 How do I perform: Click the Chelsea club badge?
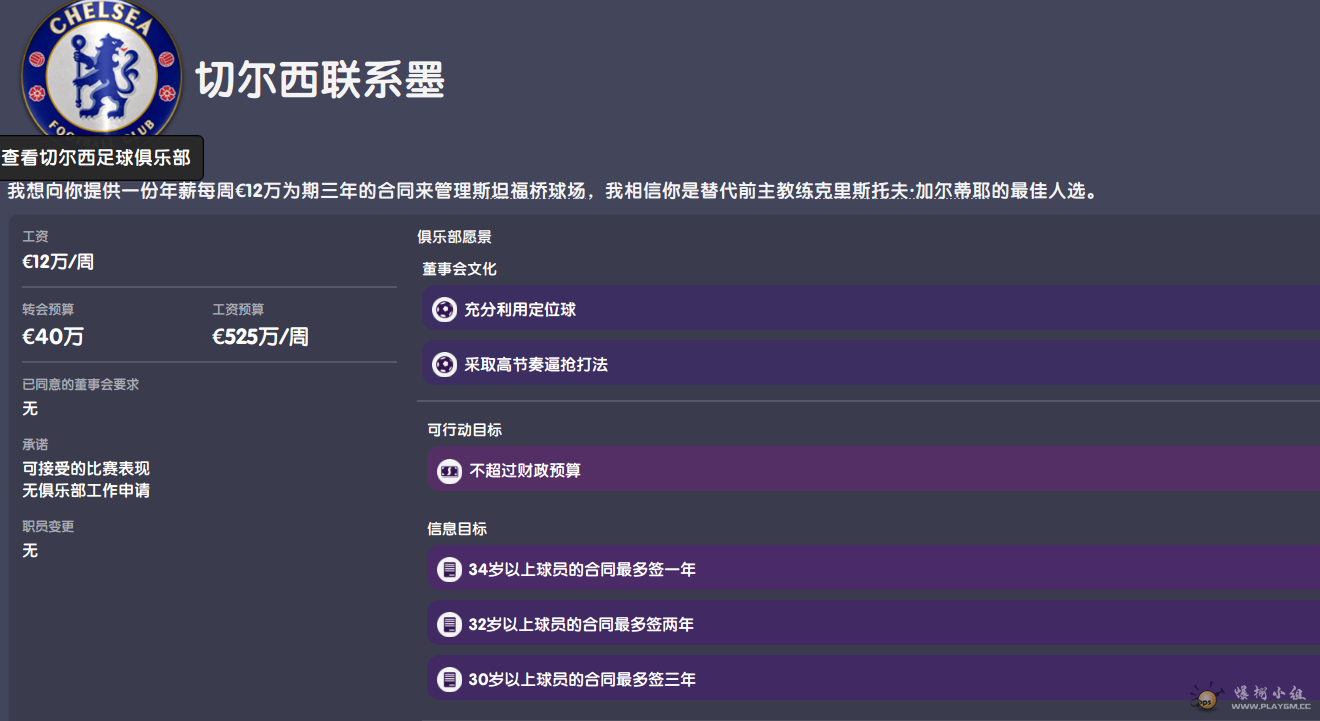click(101, 70)
